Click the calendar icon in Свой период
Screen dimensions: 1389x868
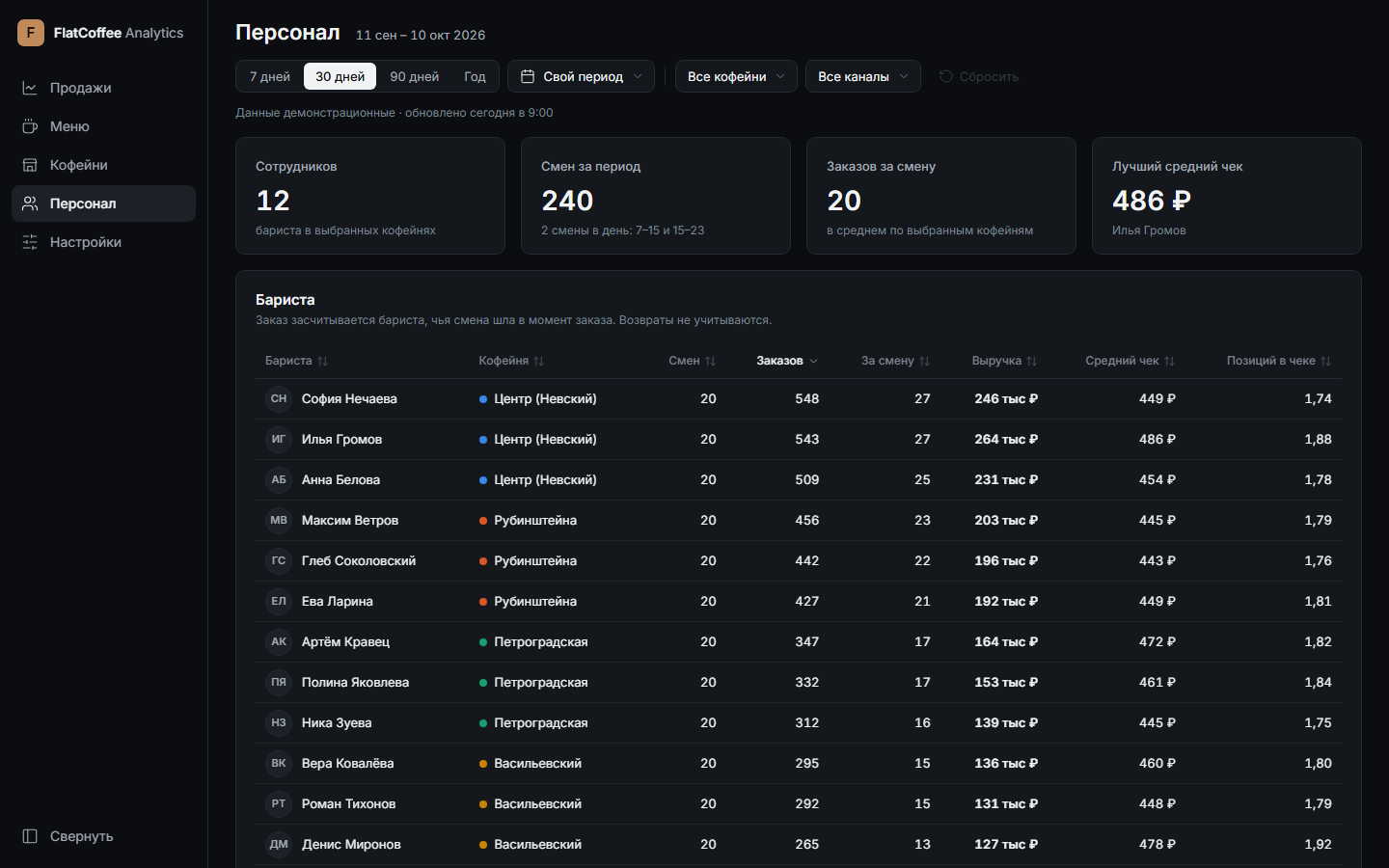click(528, 76)
